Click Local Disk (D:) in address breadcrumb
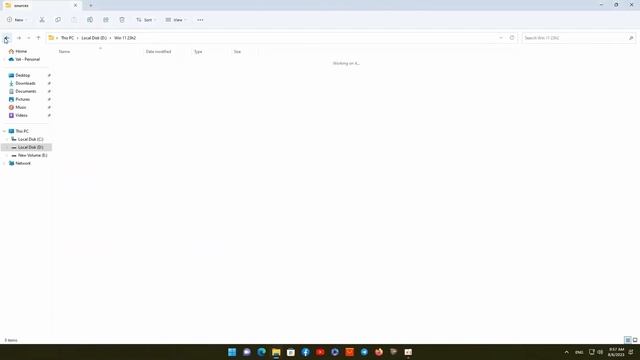 point(94,38)
